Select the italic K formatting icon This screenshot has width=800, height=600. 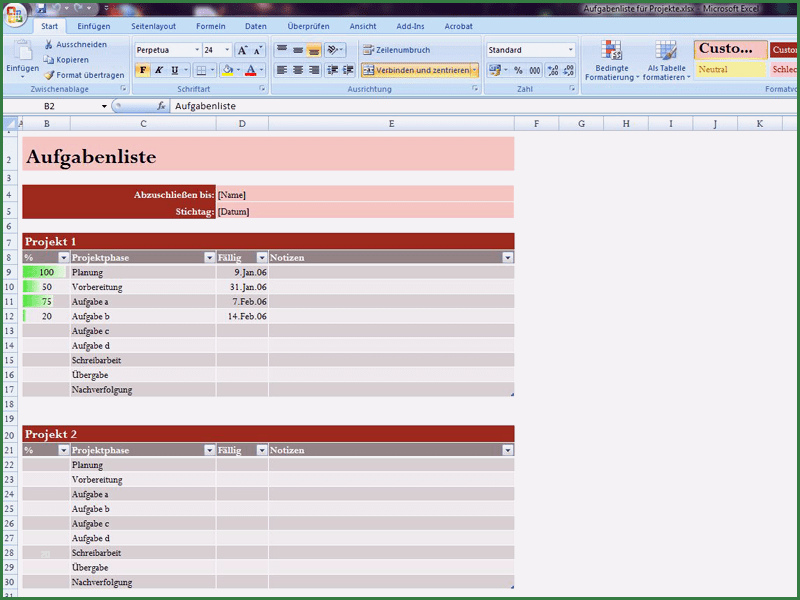(158, 68)
